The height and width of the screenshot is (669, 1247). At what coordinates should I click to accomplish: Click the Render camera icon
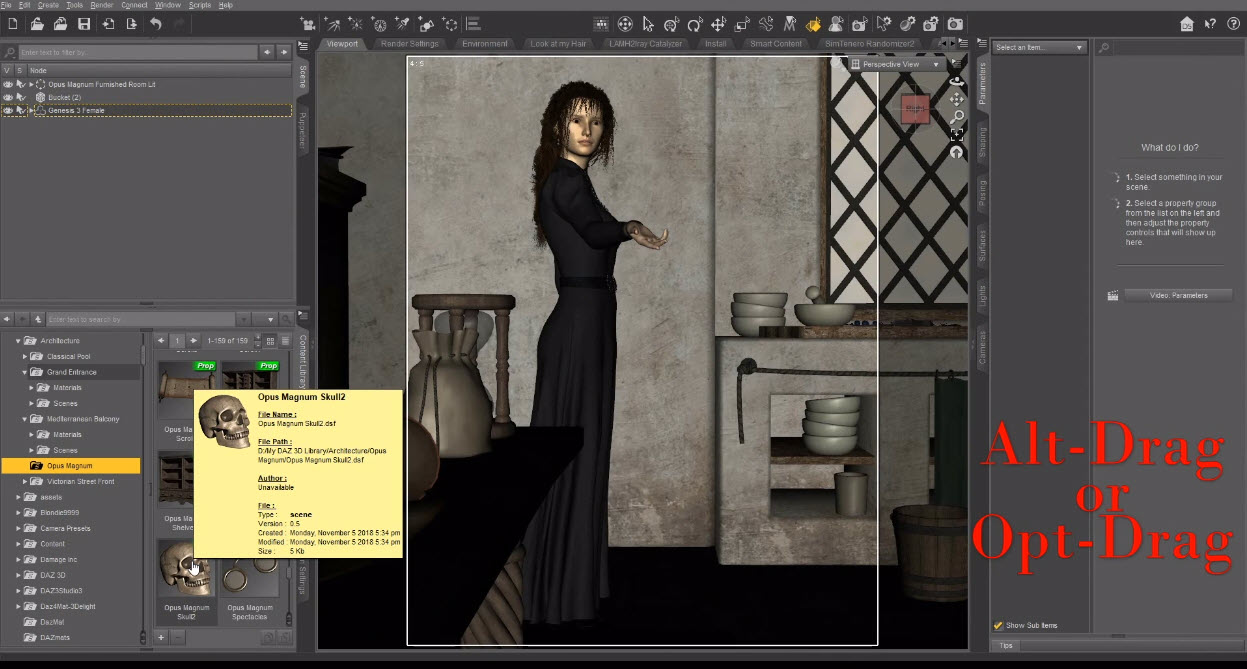coord(955,23)
